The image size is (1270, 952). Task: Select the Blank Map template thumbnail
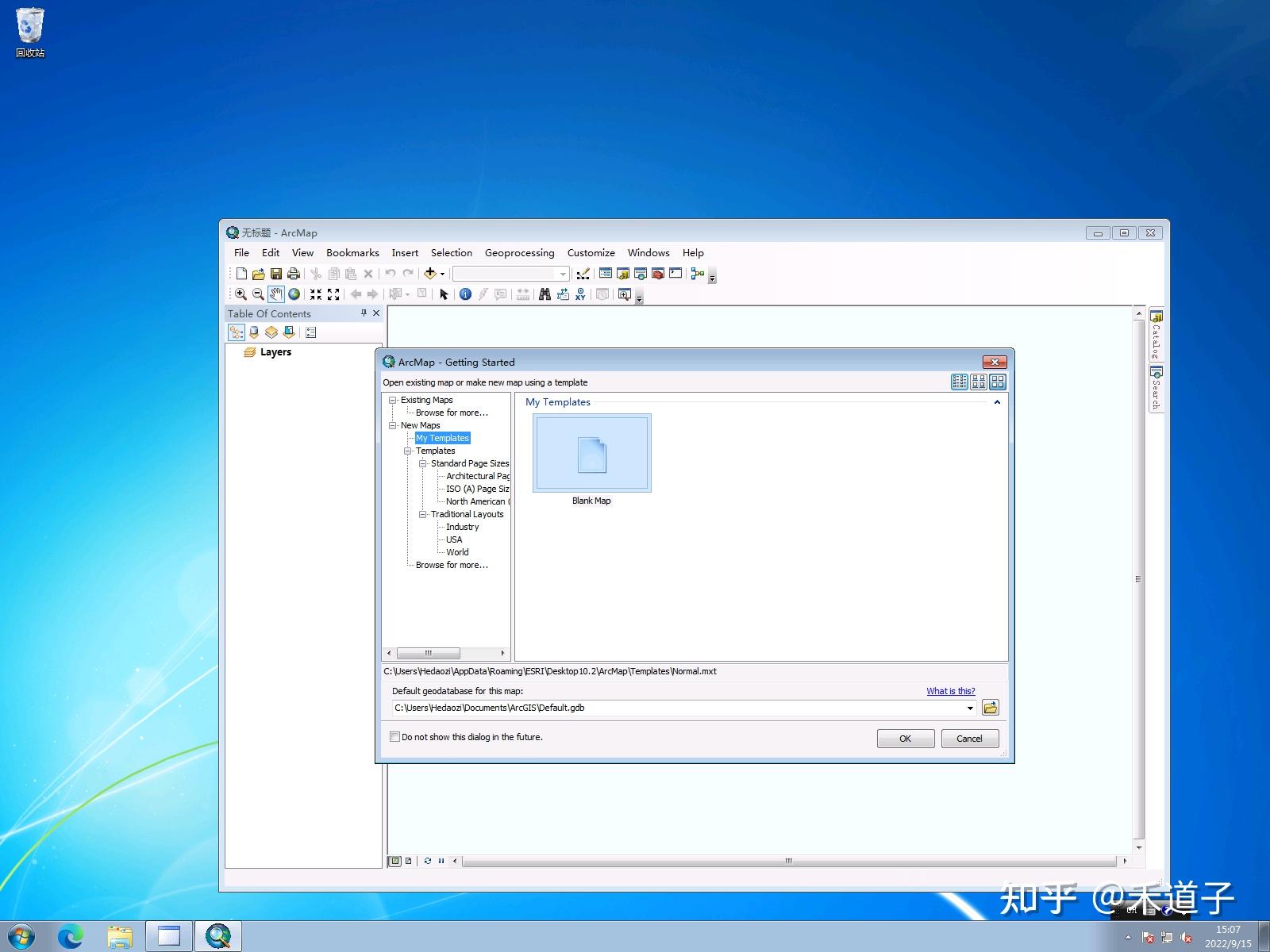591,452
